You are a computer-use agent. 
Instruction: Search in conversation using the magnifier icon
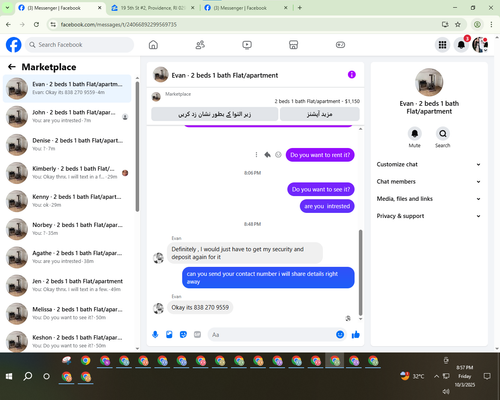[x=443, y=134]
